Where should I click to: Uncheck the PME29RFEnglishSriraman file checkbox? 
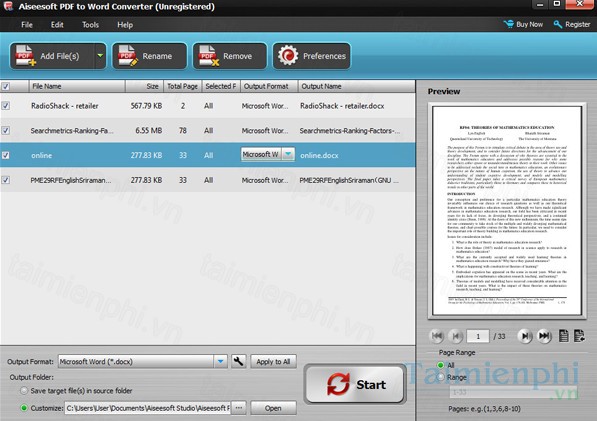pos(6,180)
